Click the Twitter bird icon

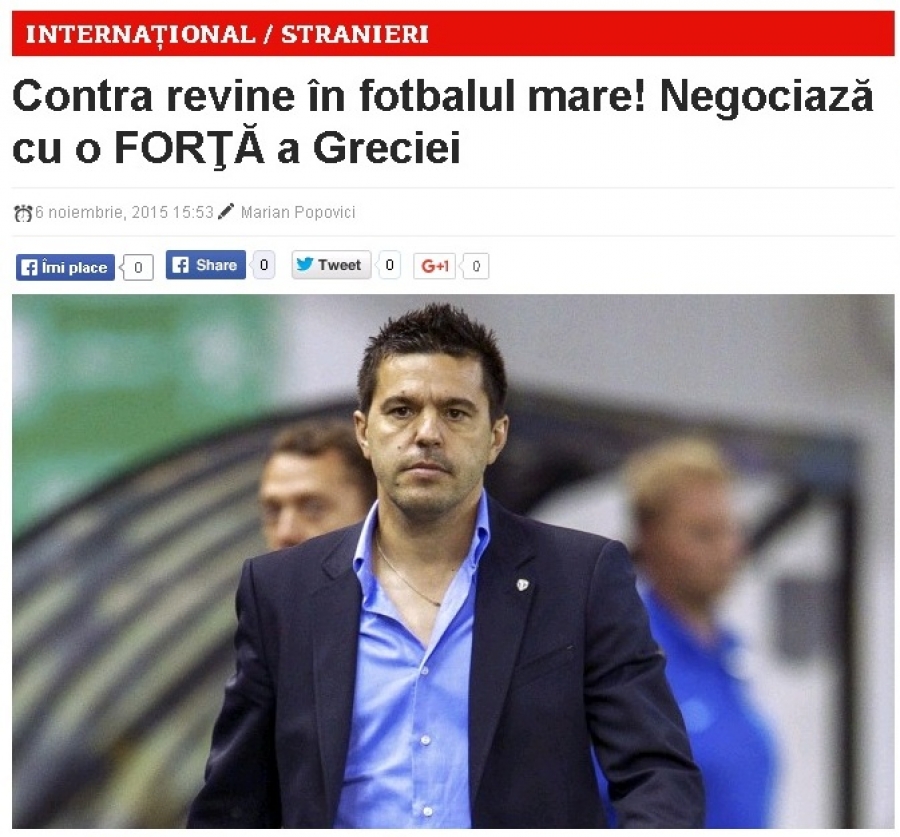[x=304, y=264]
